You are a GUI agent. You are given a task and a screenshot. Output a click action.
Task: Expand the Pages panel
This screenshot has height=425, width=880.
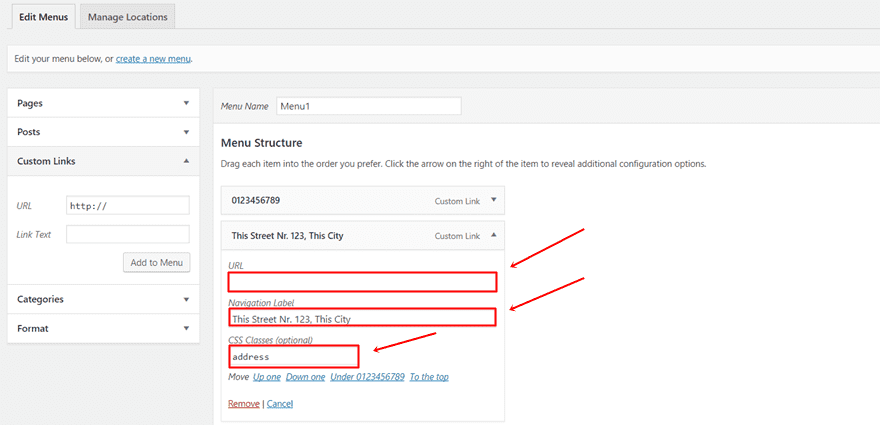point(186,103)
